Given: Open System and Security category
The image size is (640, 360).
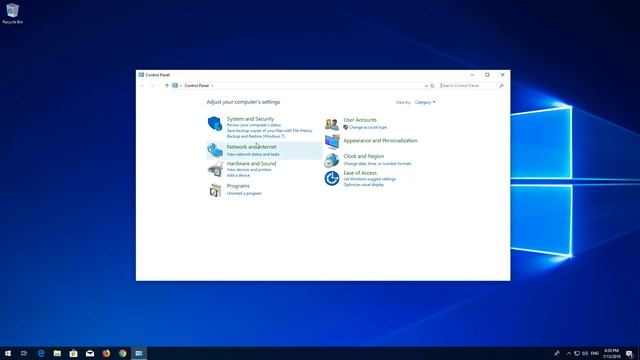Looking at the screenshot, I should click(250, 119).
